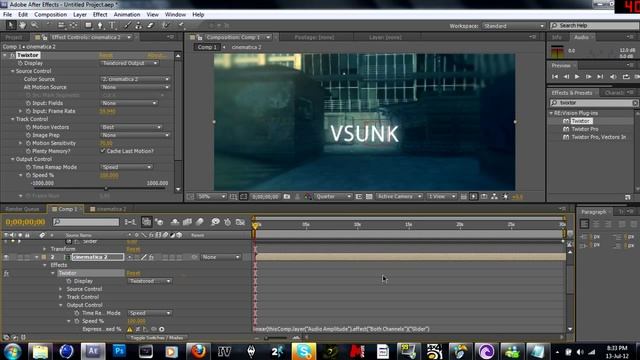Click the timeline current time display

[x=25, y=222]
